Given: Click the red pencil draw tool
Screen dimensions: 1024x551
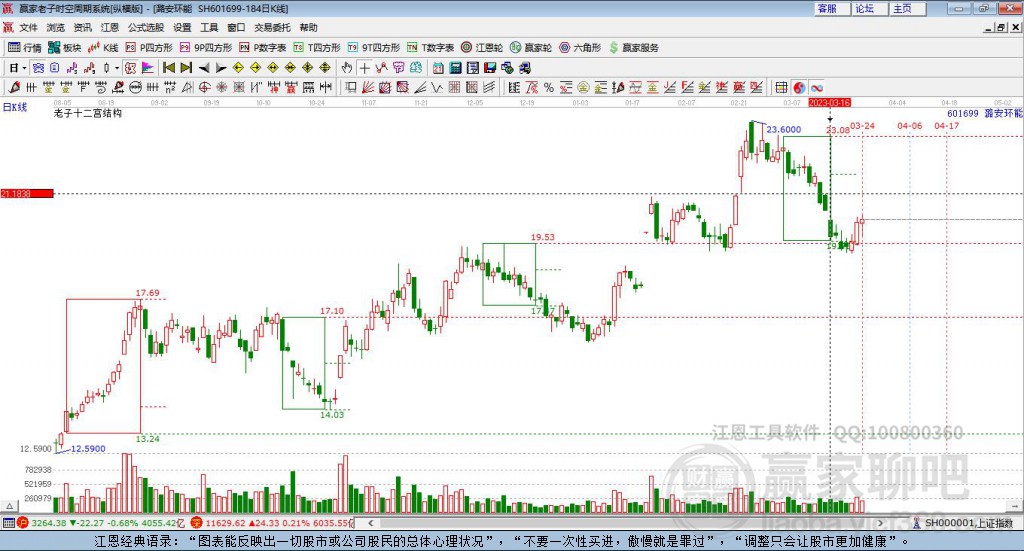Looking at the screenshot, I should (14, 87).
